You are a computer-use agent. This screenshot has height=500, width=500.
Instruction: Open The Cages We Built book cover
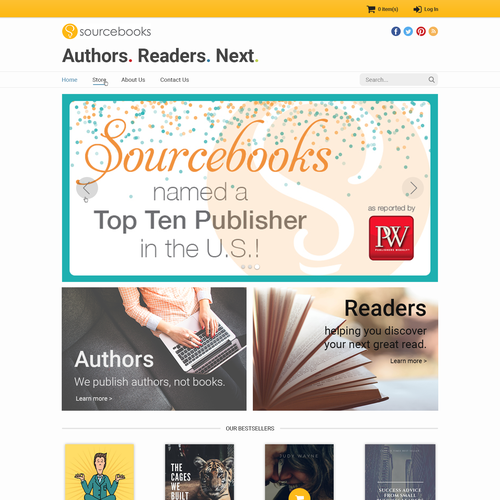tap(199, 472)
